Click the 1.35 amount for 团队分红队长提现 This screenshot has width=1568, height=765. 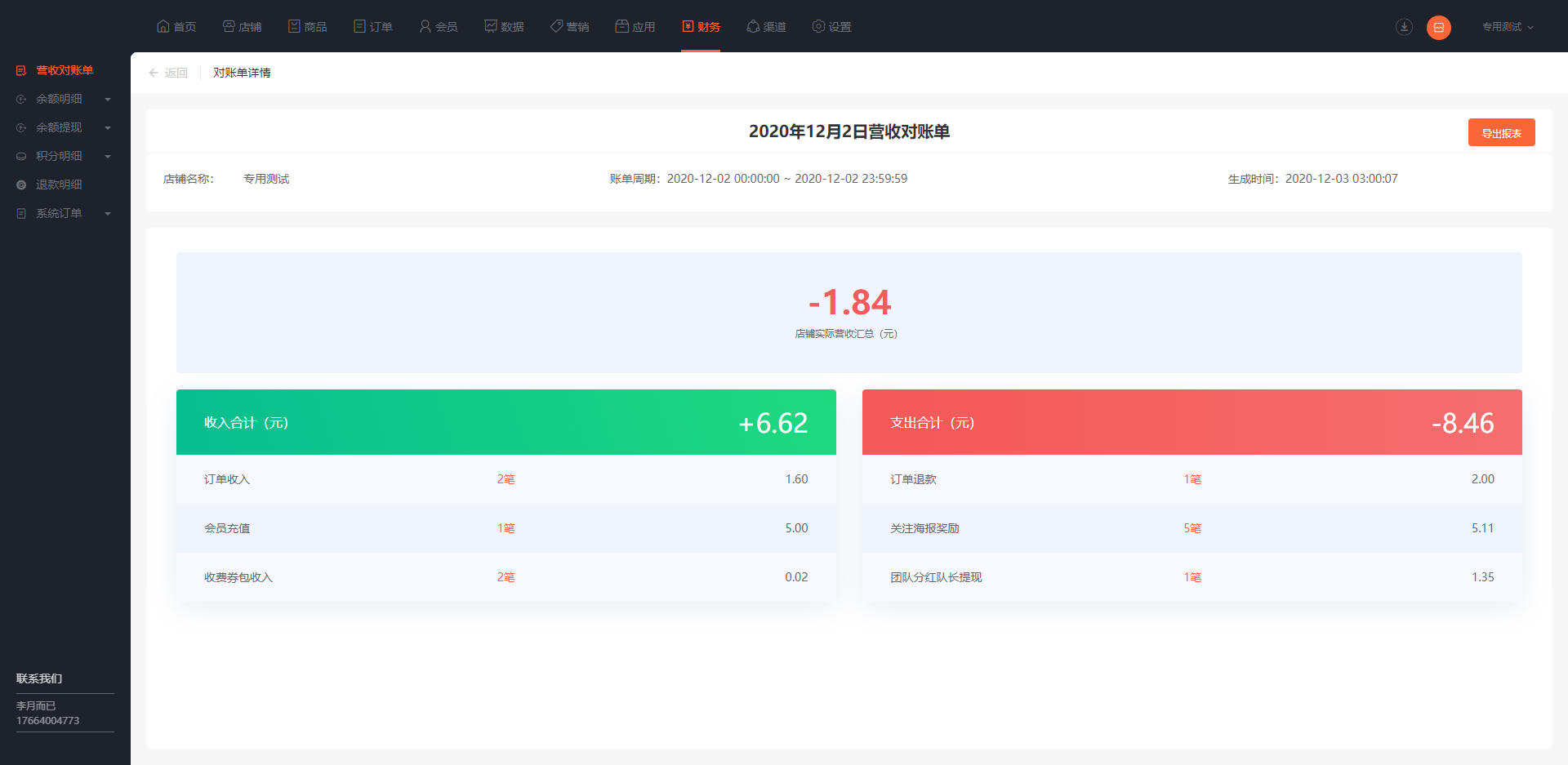[x=1482, y=577]
